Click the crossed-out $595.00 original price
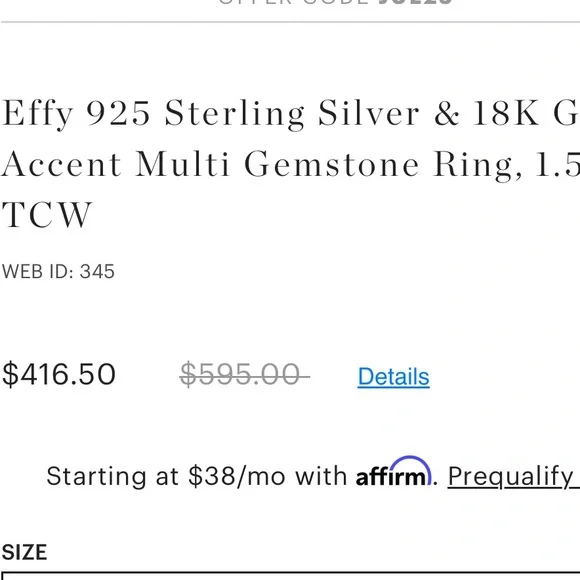 pos(244,374)
